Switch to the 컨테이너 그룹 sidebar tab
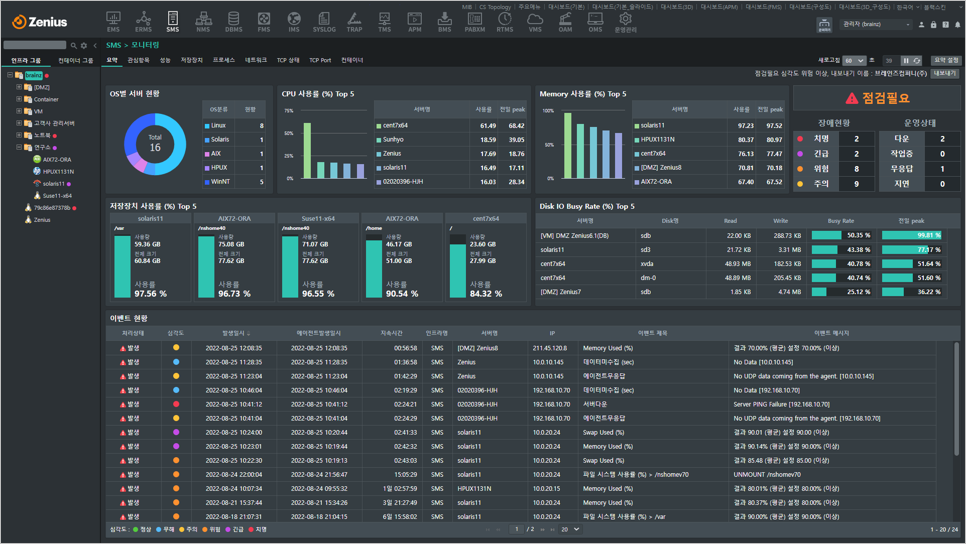Screen dimensions: 966x544 point(75,60)
